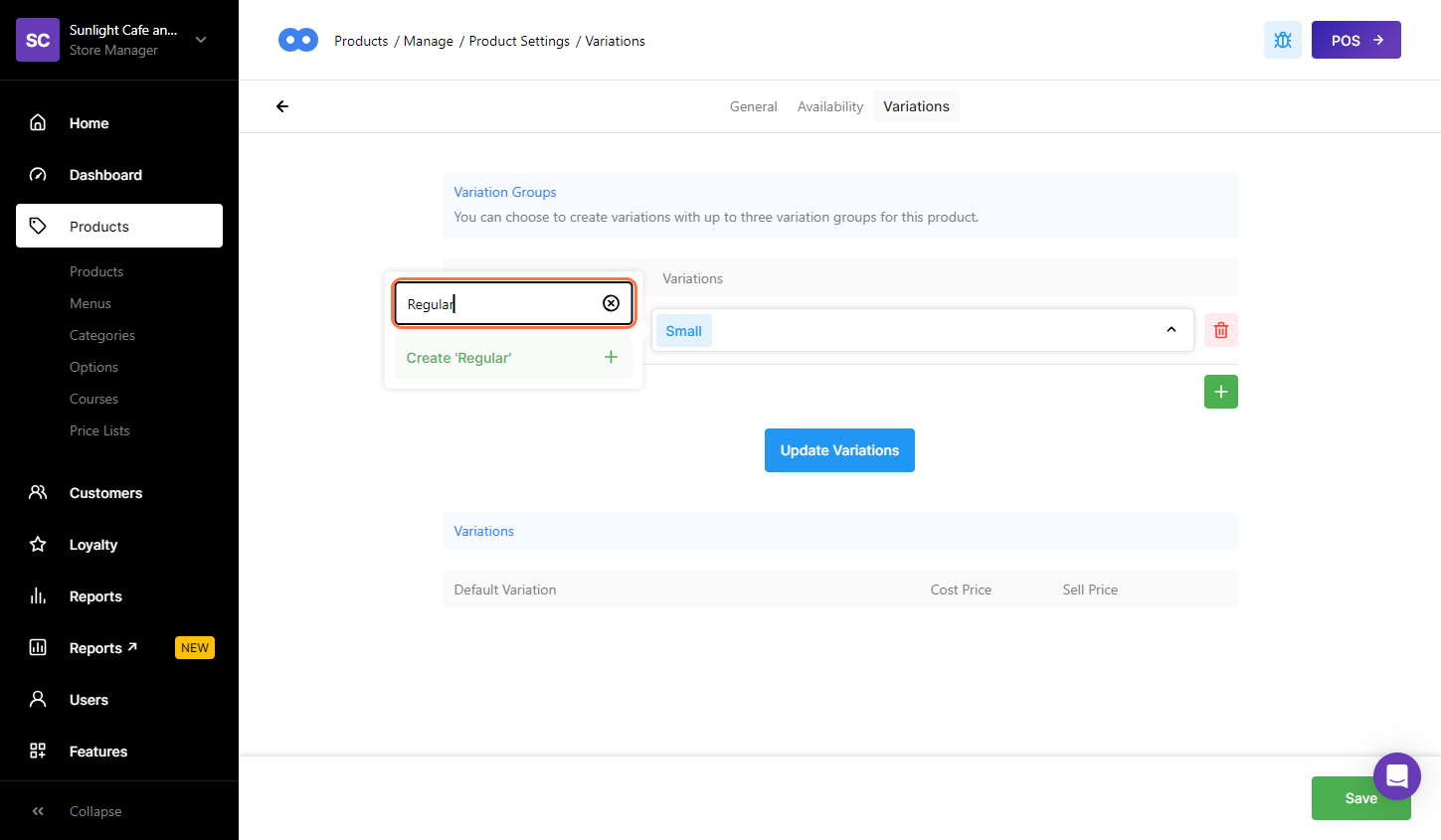Click the red trash delete icon
This screenshot has height=840, width=1441.
tap(1220, 330)
